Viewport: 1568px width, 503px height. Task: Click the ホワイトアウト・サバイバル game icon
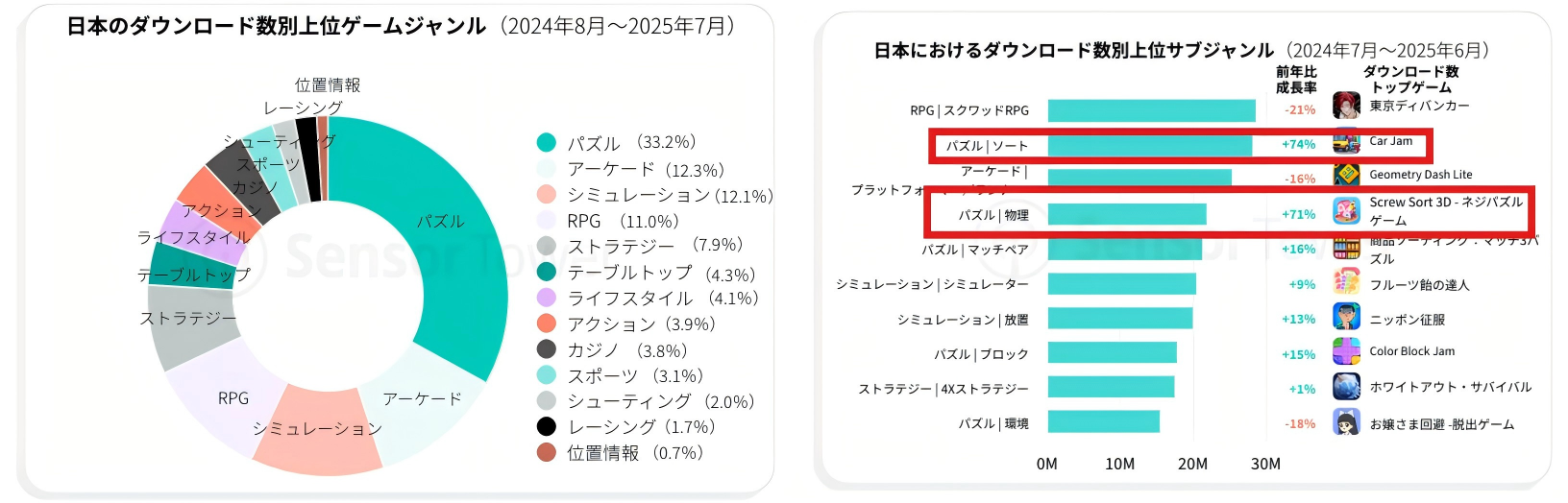click(1346, 386)
